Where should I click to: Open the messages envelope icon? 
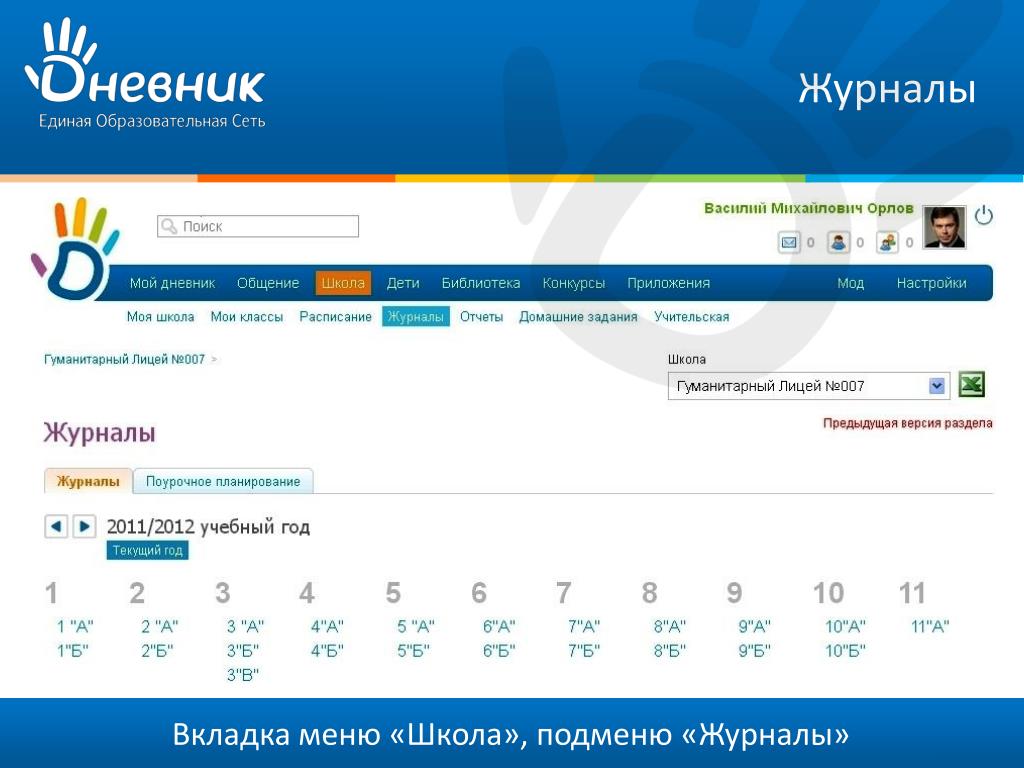pyautogui.click(x=789, y=242)
